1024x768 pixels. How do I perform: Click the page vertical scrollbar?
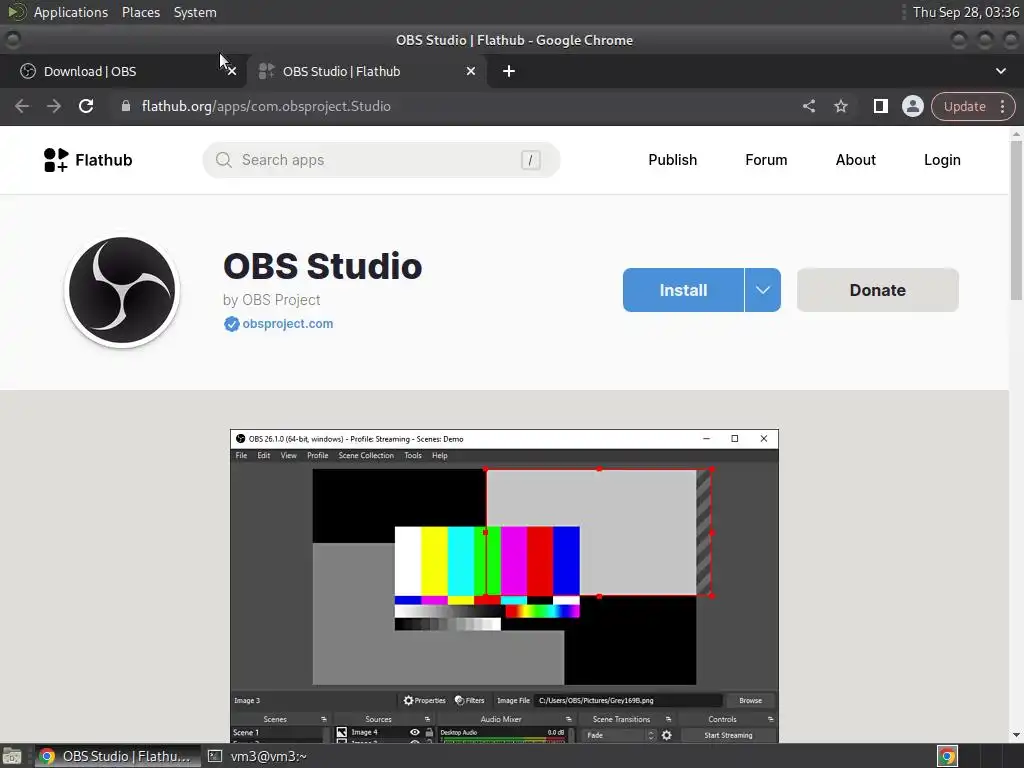1016,222
